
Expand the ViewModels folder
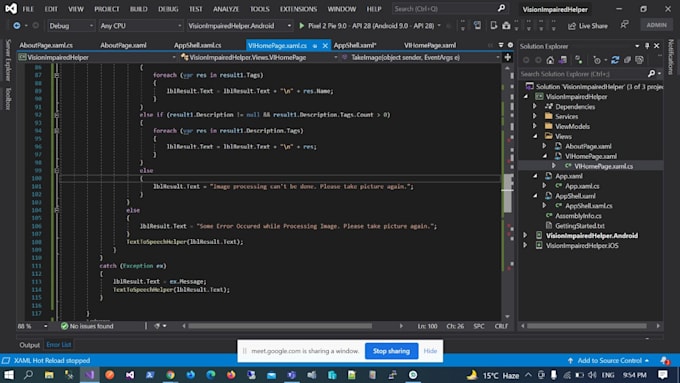click(x=535, y=126)
